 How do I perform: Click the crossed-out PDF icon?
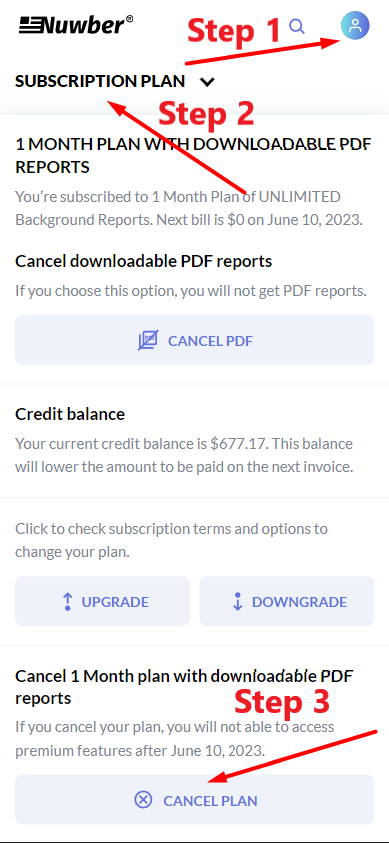tap(148, 340)
